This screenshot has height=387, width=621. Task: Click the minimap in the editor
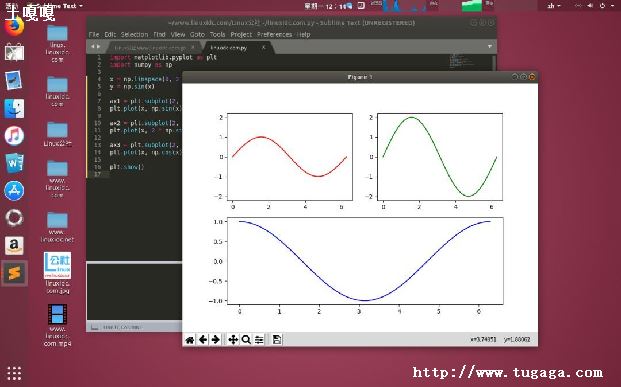click(x=461, y=62)
